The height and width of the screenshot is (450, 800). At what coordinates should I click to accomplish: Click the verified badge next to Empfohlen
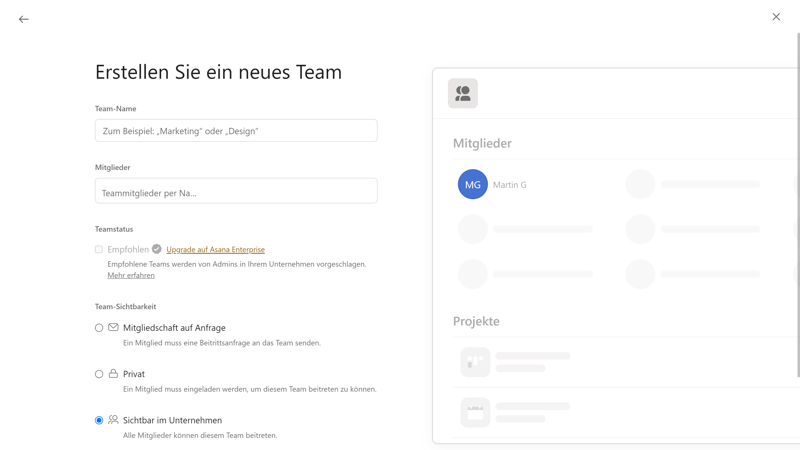tap(157, 249)
